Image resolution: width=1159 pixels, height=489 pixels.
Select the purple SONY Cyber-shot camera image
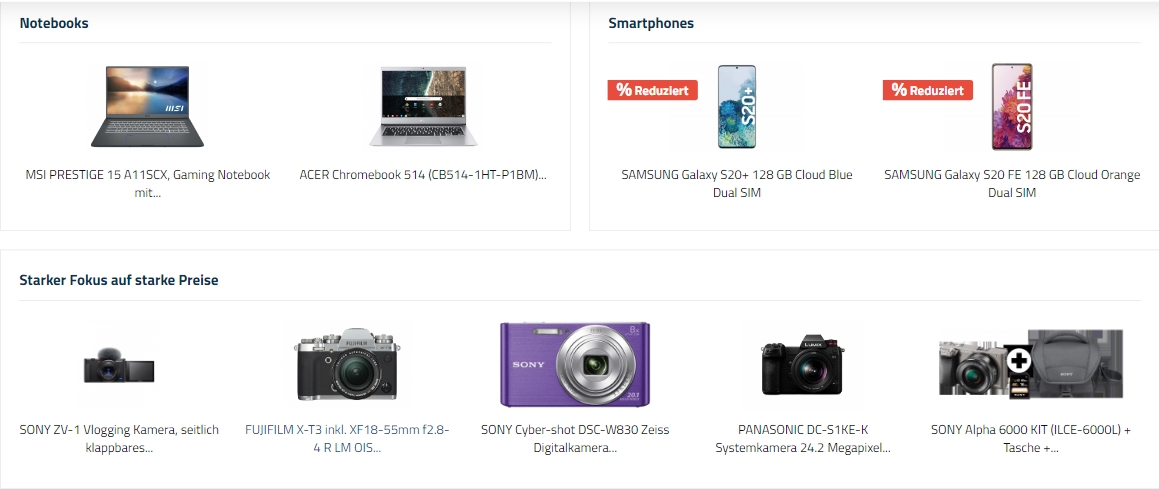[575, 364]
